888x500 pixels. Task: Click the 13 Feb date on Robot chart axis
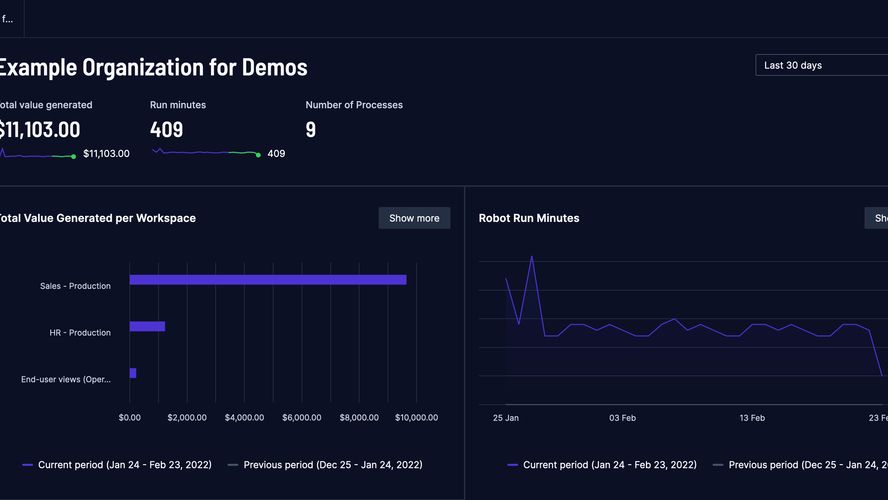pos(751,417)
